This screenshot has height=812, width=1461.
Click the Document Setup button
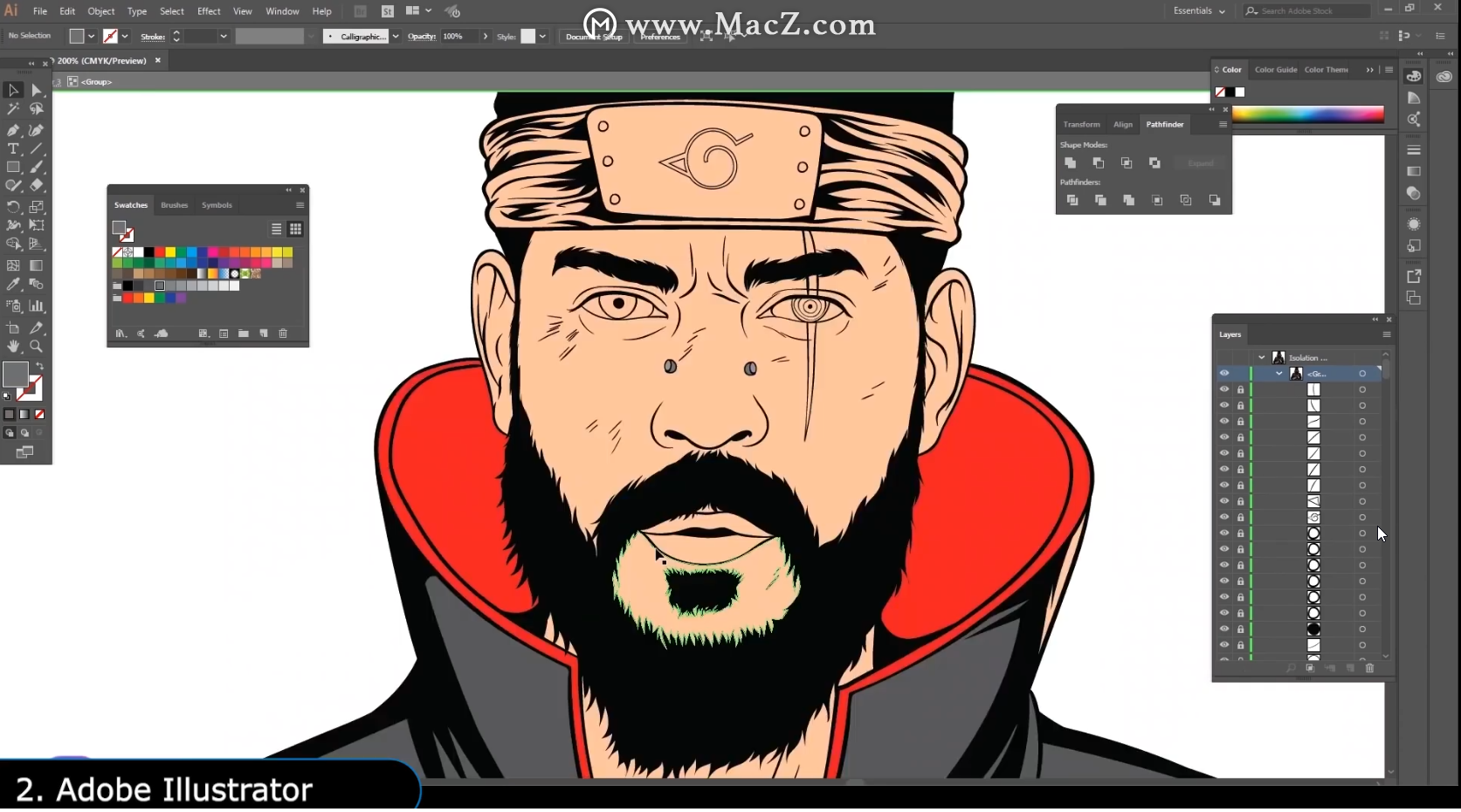coord(594,37)
